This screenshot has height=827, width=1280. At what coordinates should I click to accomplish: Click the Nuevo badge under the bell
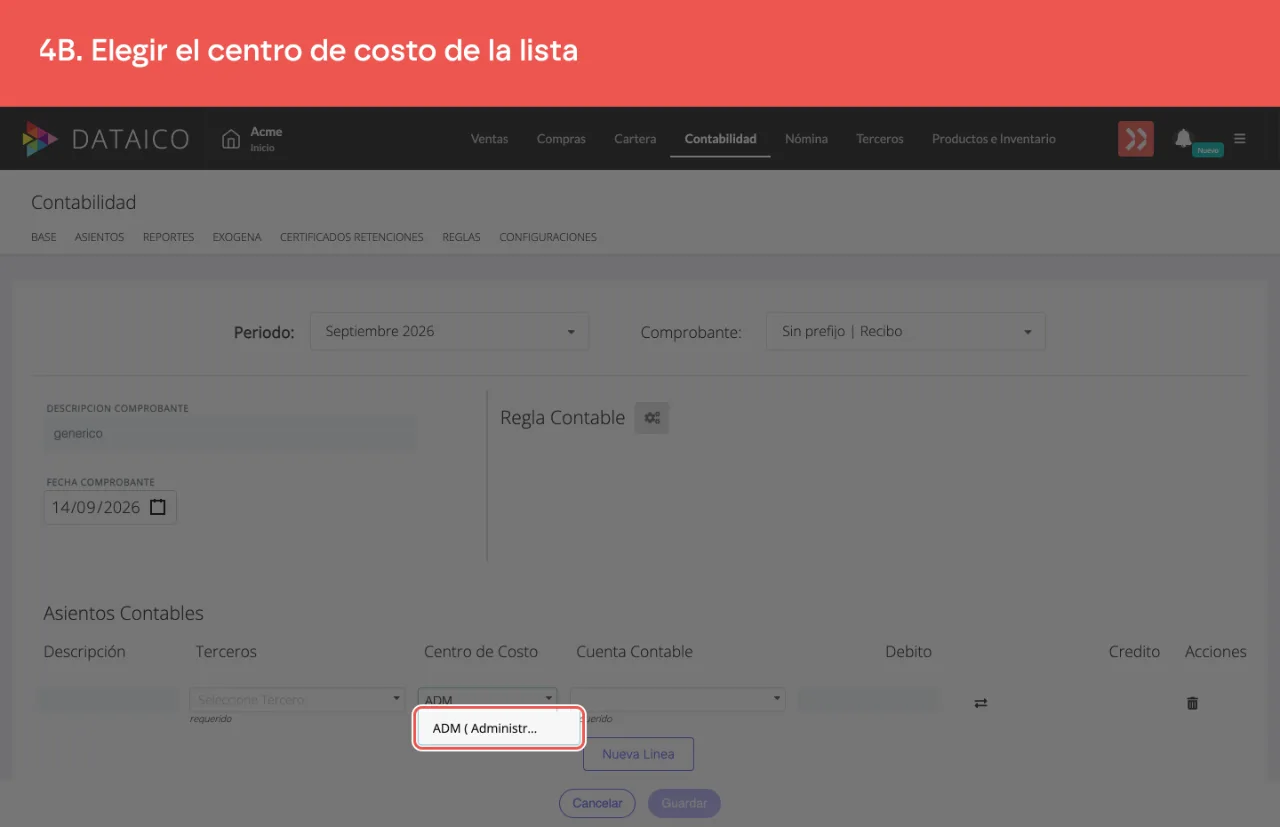1208,150
